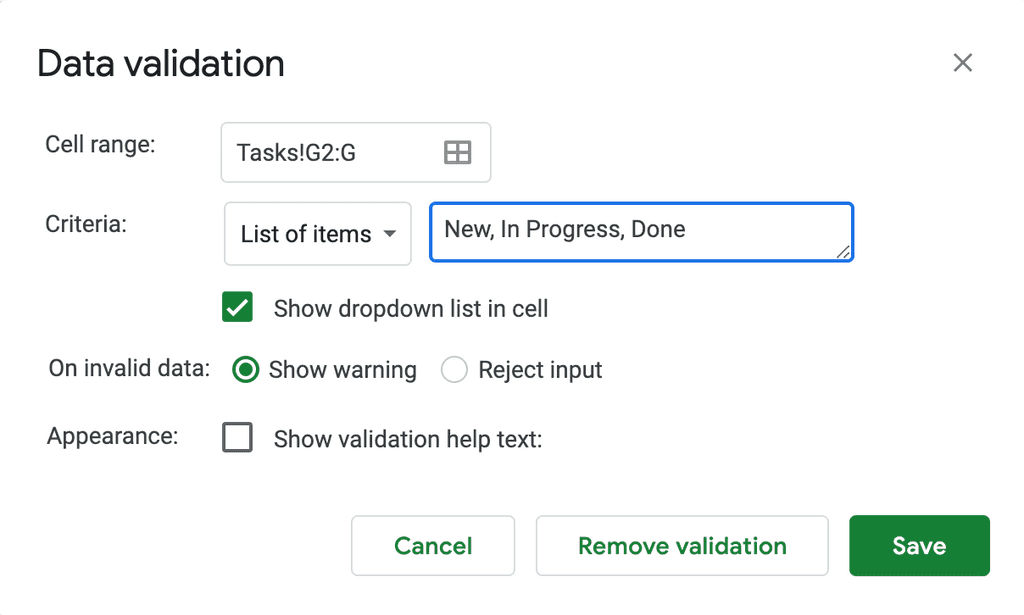Click the On invalid data label

tap(127, 369)
